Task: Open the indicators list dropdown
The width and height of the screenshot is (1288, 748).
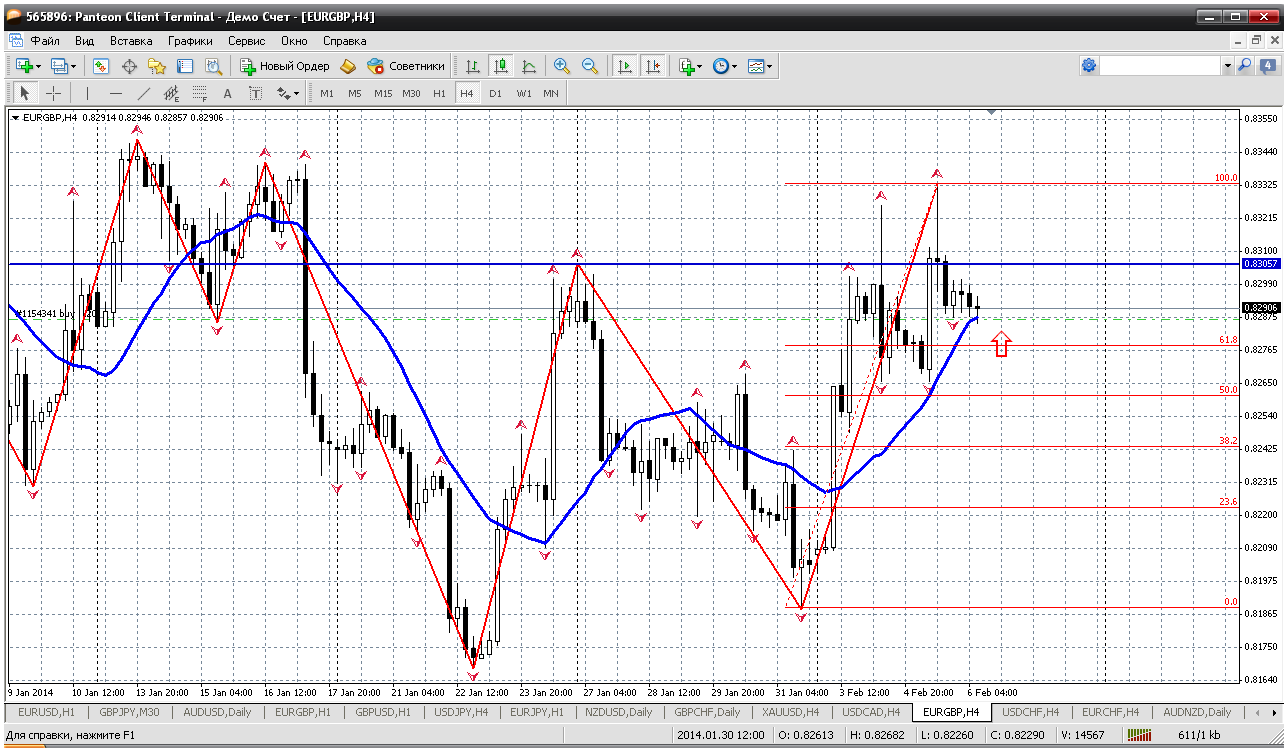Action: tap(691, 66)
